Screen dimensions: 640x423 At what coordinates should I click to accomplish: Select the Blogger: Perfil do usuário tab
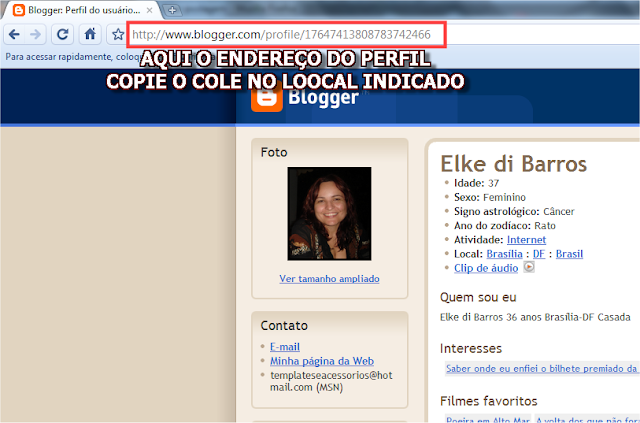pos(82,10)
